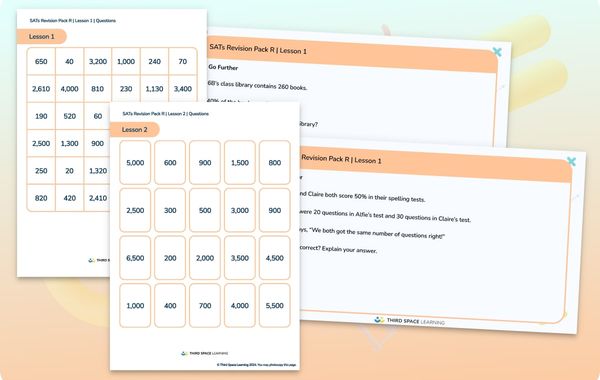The image size is (600, 380).
Task: Click the 300 card
Action: coord(170,210)
